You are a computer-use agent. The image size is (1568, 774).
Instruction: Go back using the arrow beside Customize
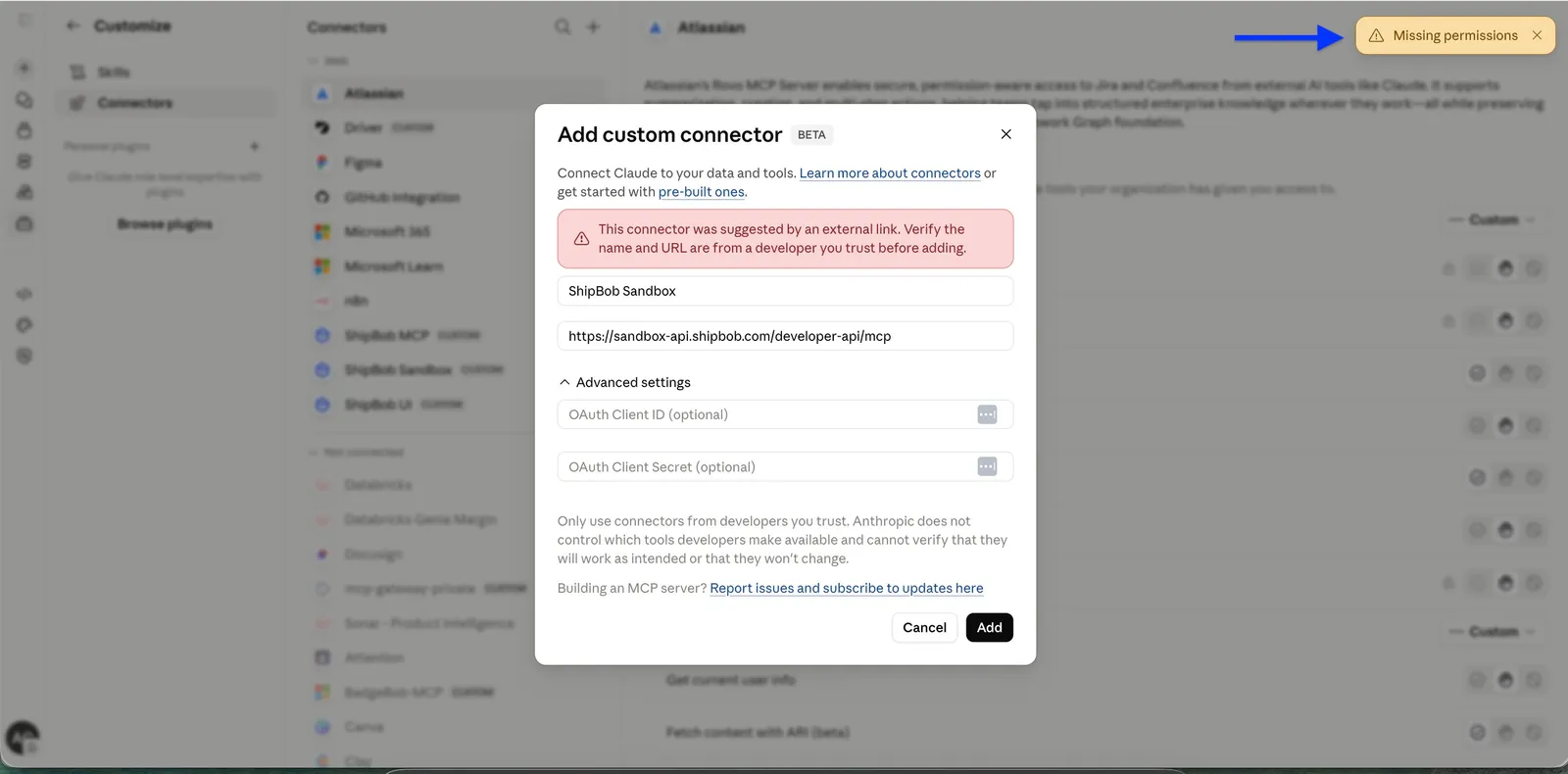coord(73,25)
